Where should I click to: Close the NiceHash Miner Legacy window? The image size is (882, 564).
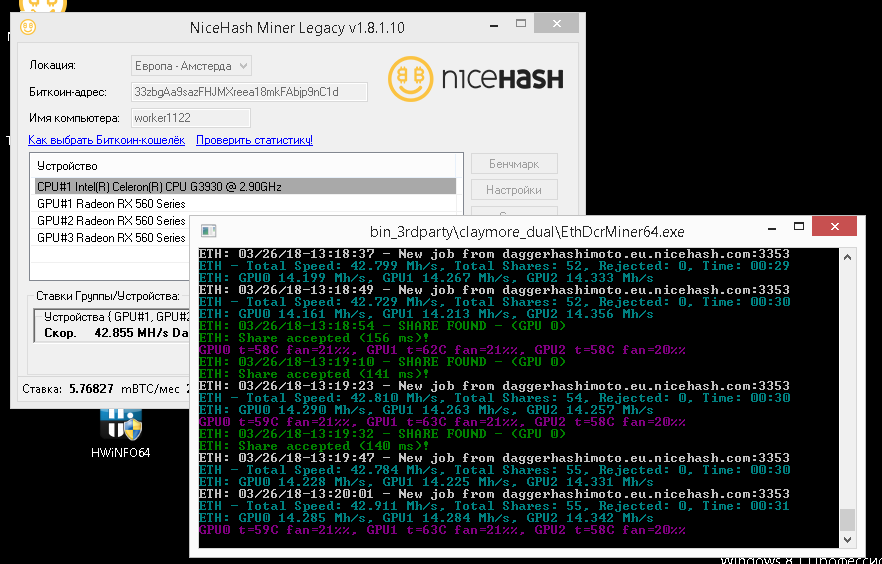pyautogui.click(x=556, y=24)
